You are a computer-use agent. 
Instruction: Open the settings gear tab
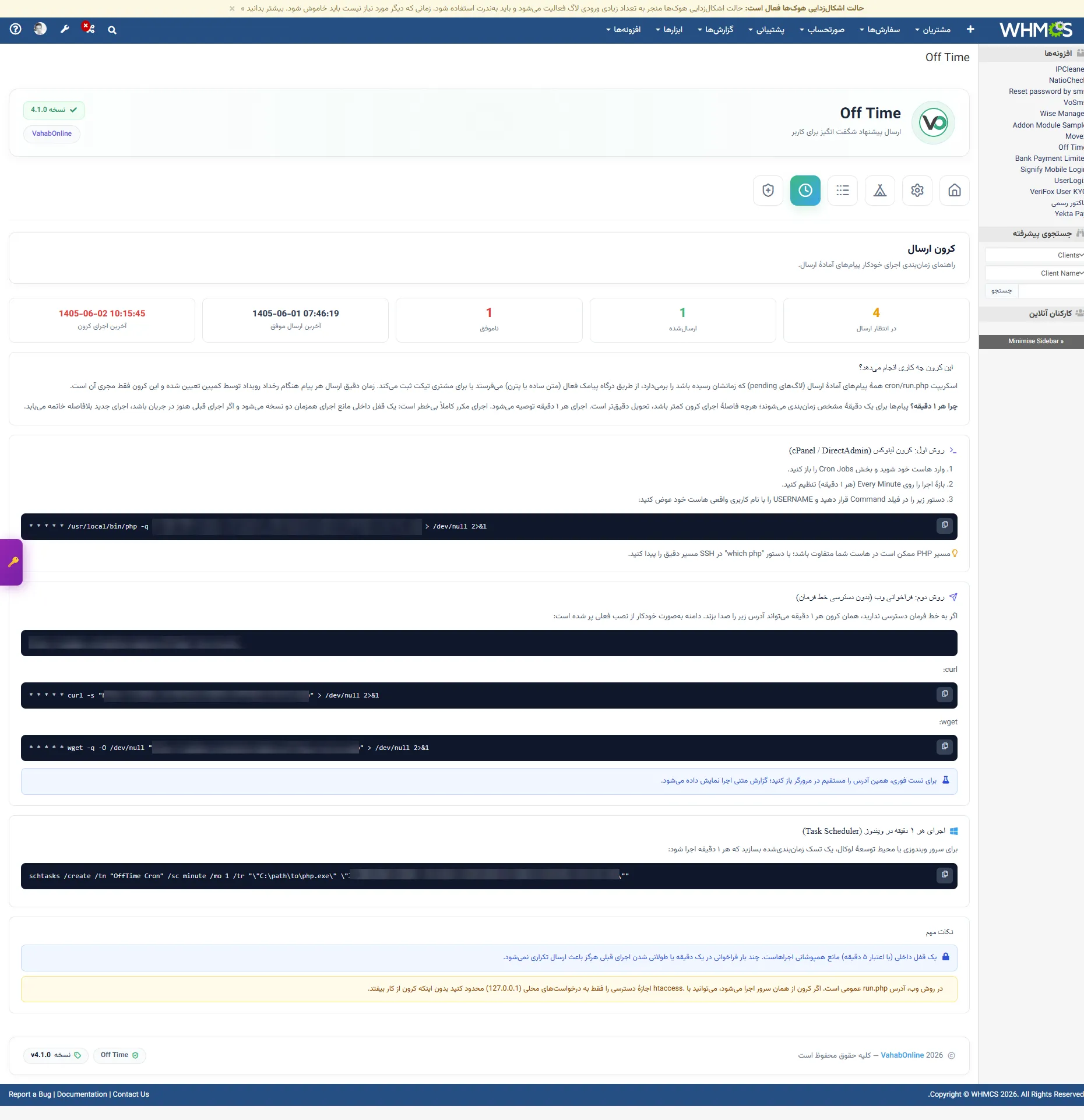(x=917, y=191)
